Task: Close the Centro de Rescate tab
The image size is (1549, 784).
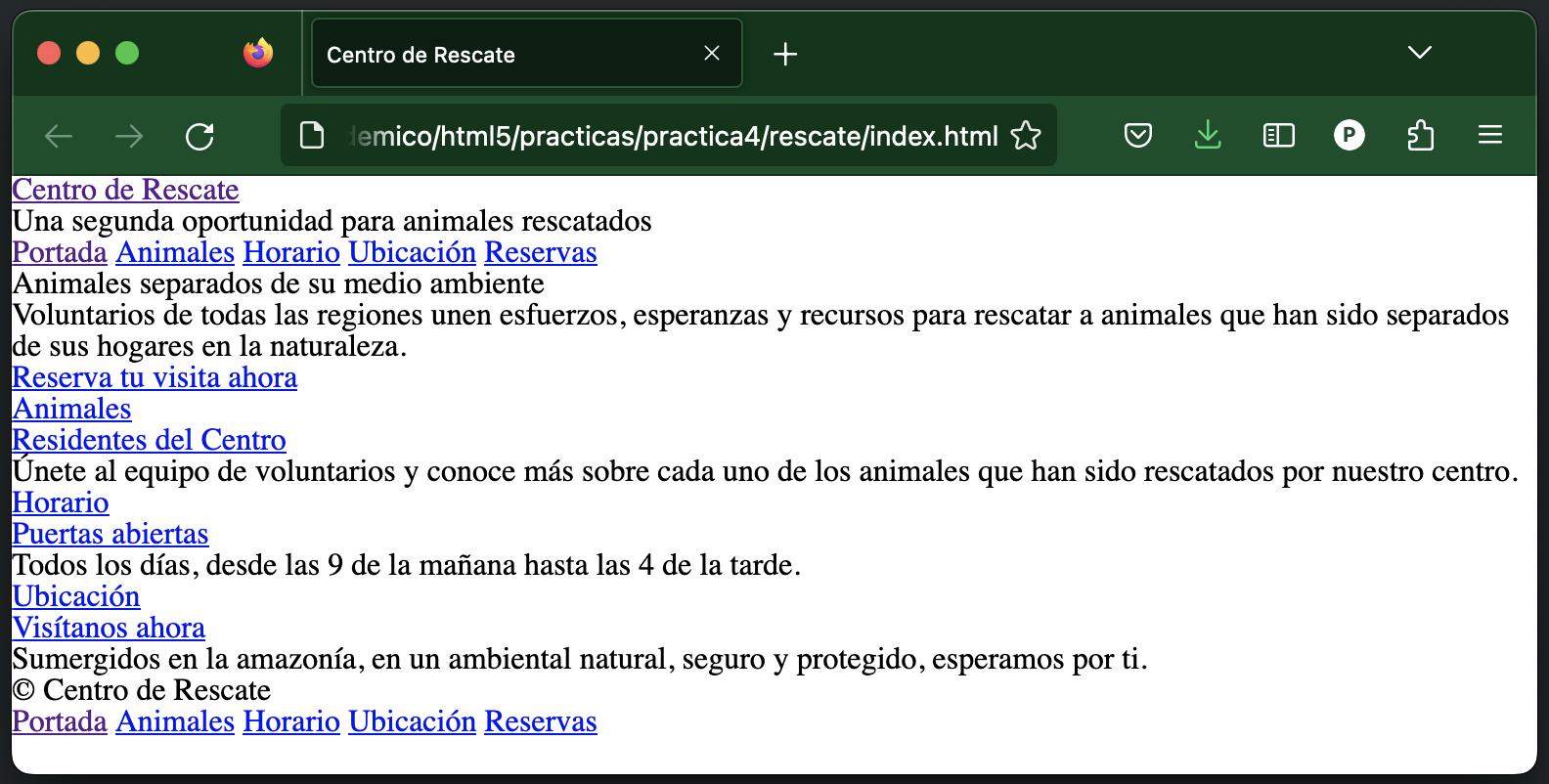Action: click(712, 54)
